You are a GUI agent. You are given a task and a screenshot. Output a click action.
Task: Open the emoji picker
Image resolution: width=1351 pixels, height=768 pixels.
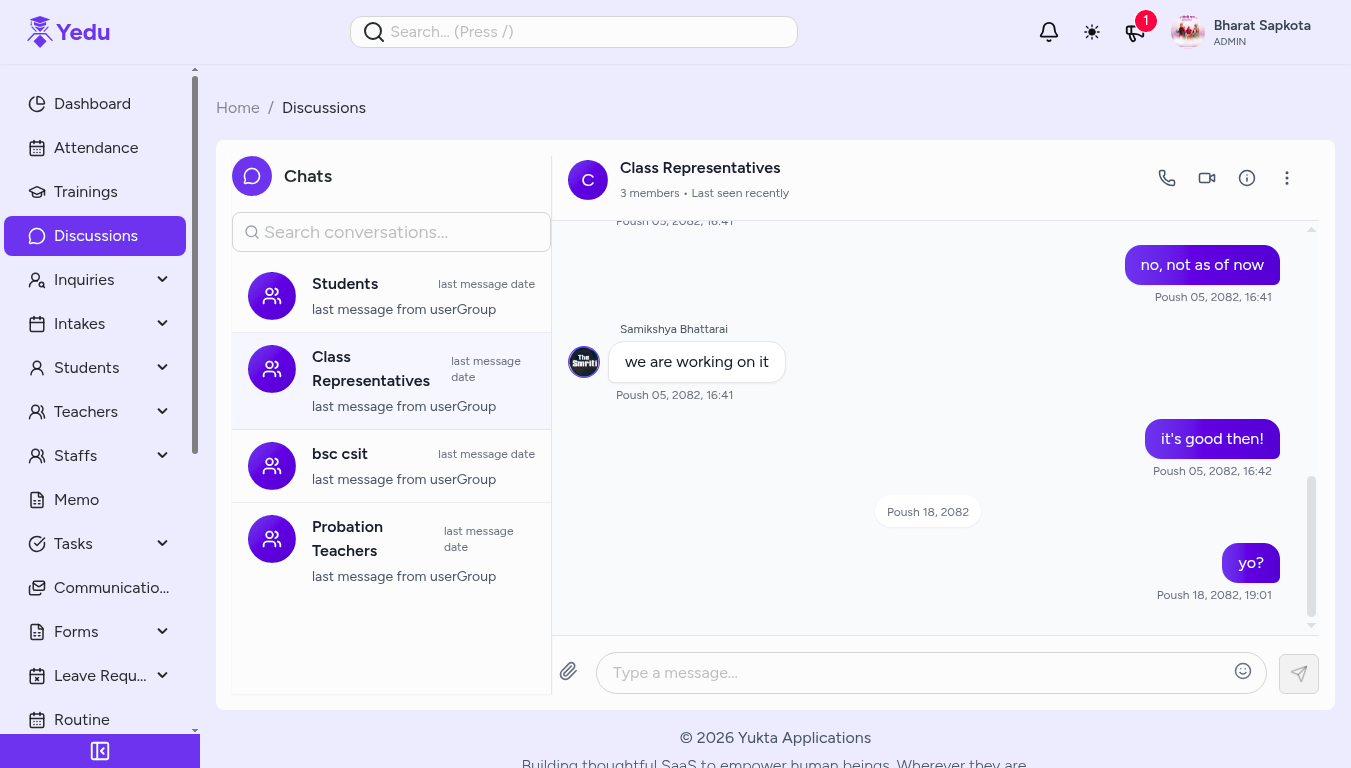point(1243,672)
